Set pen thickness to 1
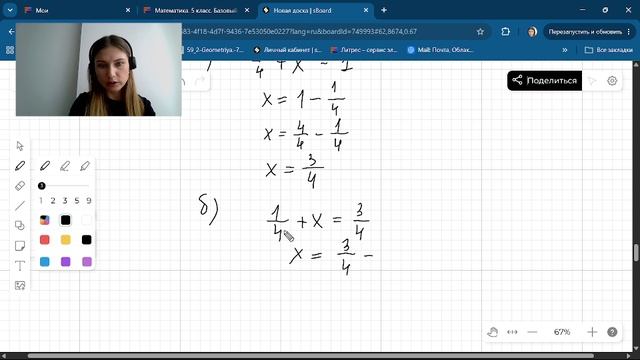 pos(41,200)
